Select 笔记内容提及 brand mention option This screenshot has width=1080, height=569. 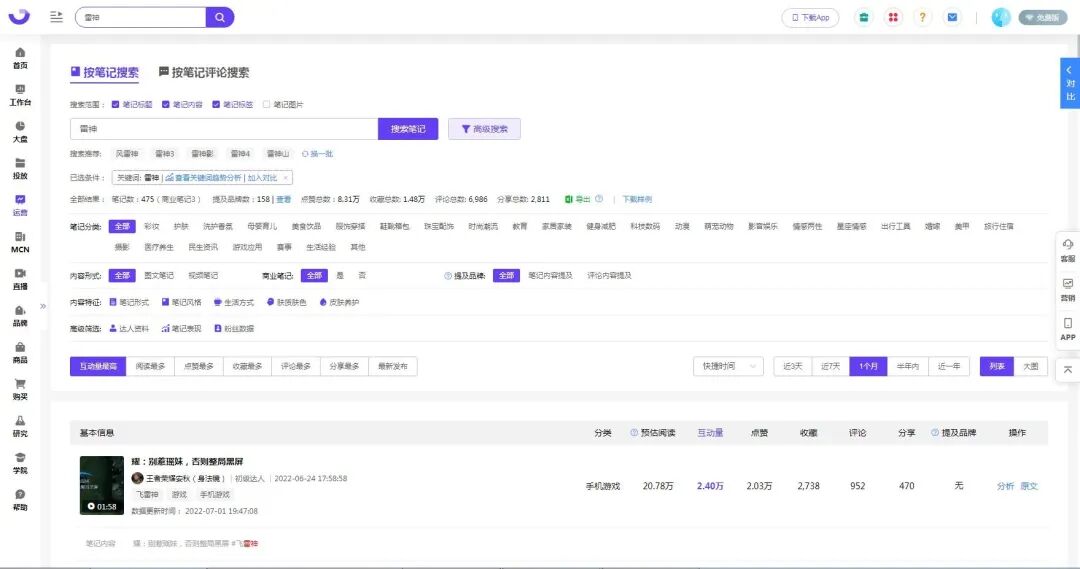click(550, 276)
